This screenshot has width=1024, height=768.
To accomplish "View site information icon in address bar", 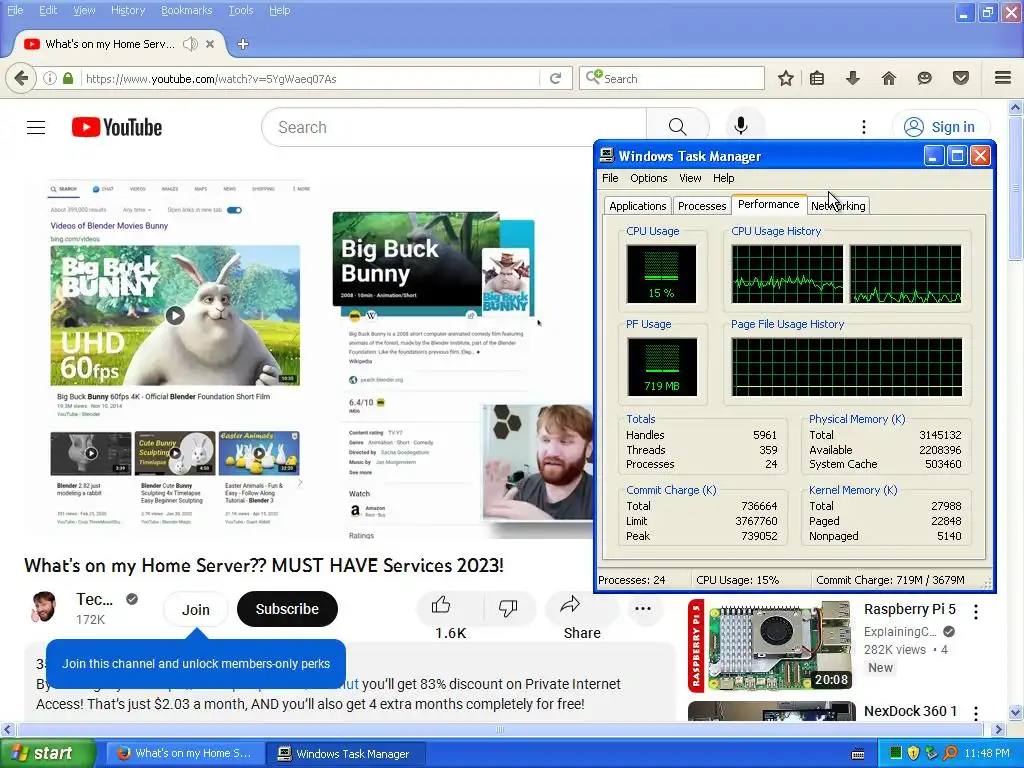I will point(50,78).
